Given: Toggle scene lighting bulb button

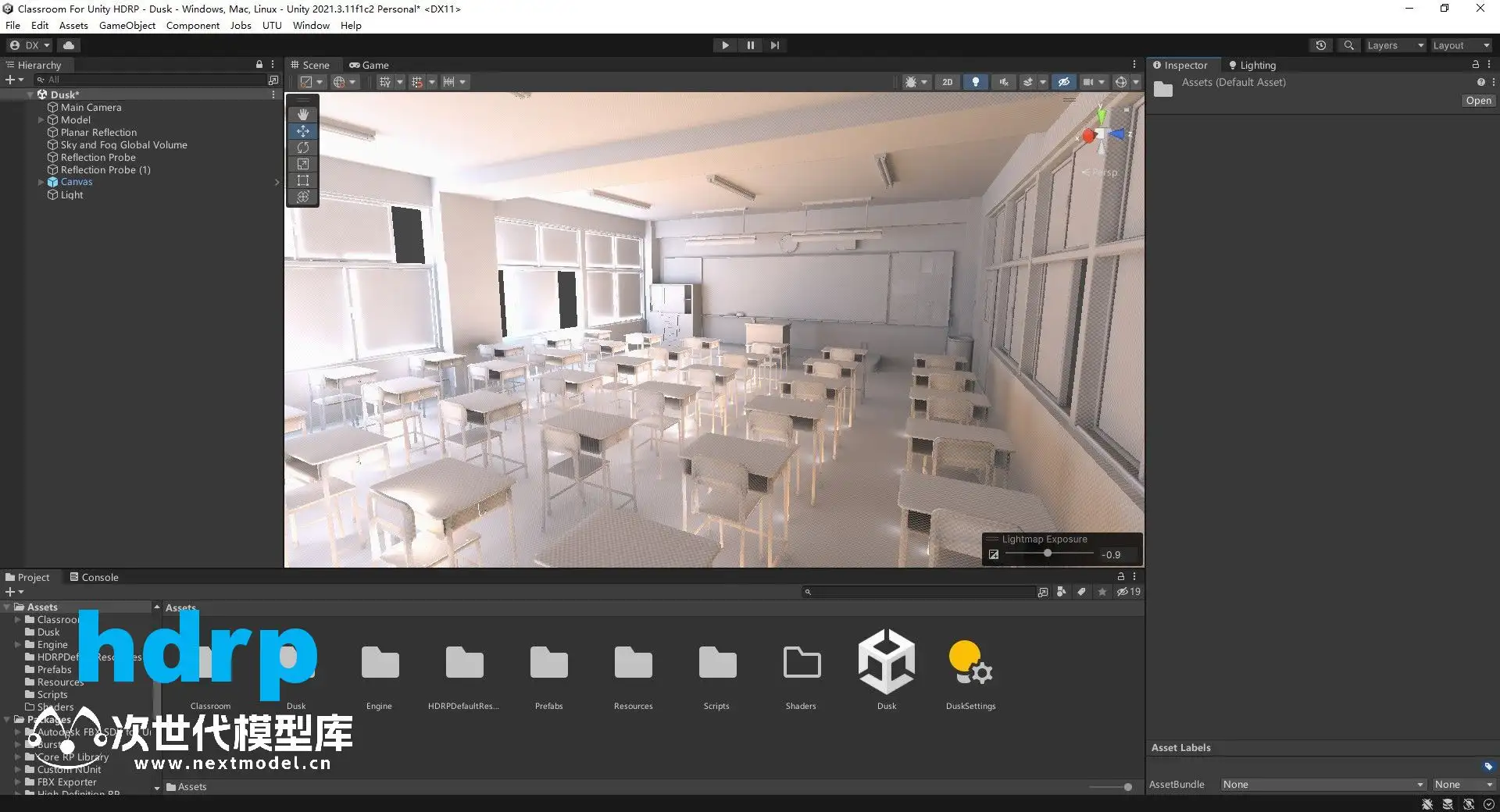Looking at the screenshot, I should coord(975,82).
